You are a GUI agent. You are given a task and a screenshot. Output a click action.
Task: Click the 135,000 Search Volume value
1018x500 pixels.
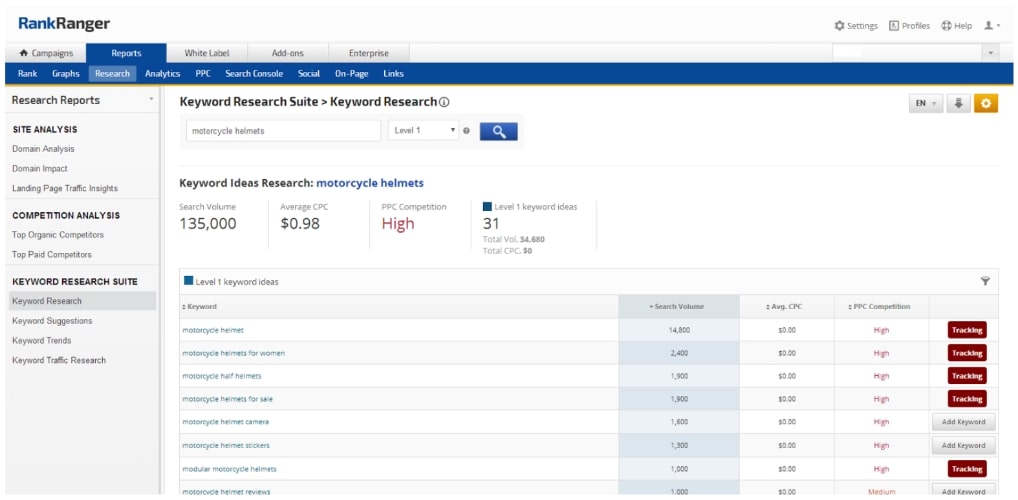tap(208, 224)
